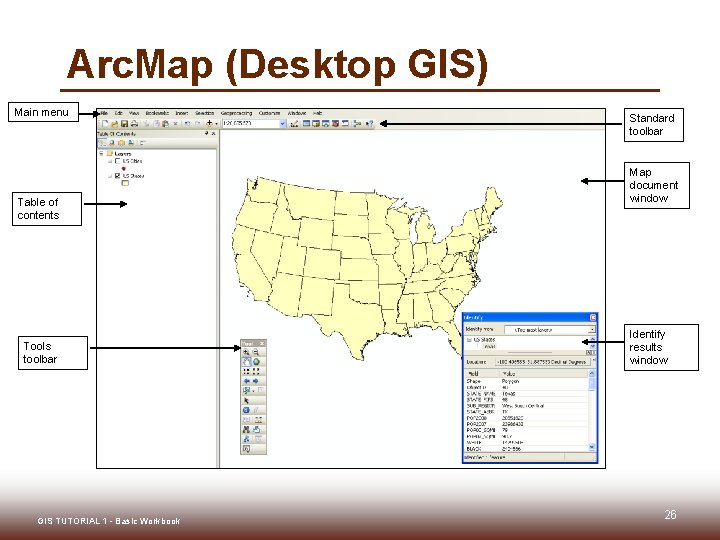
Task: Select List By Selection icon in Table of Contents
Action: click(131, 143)
